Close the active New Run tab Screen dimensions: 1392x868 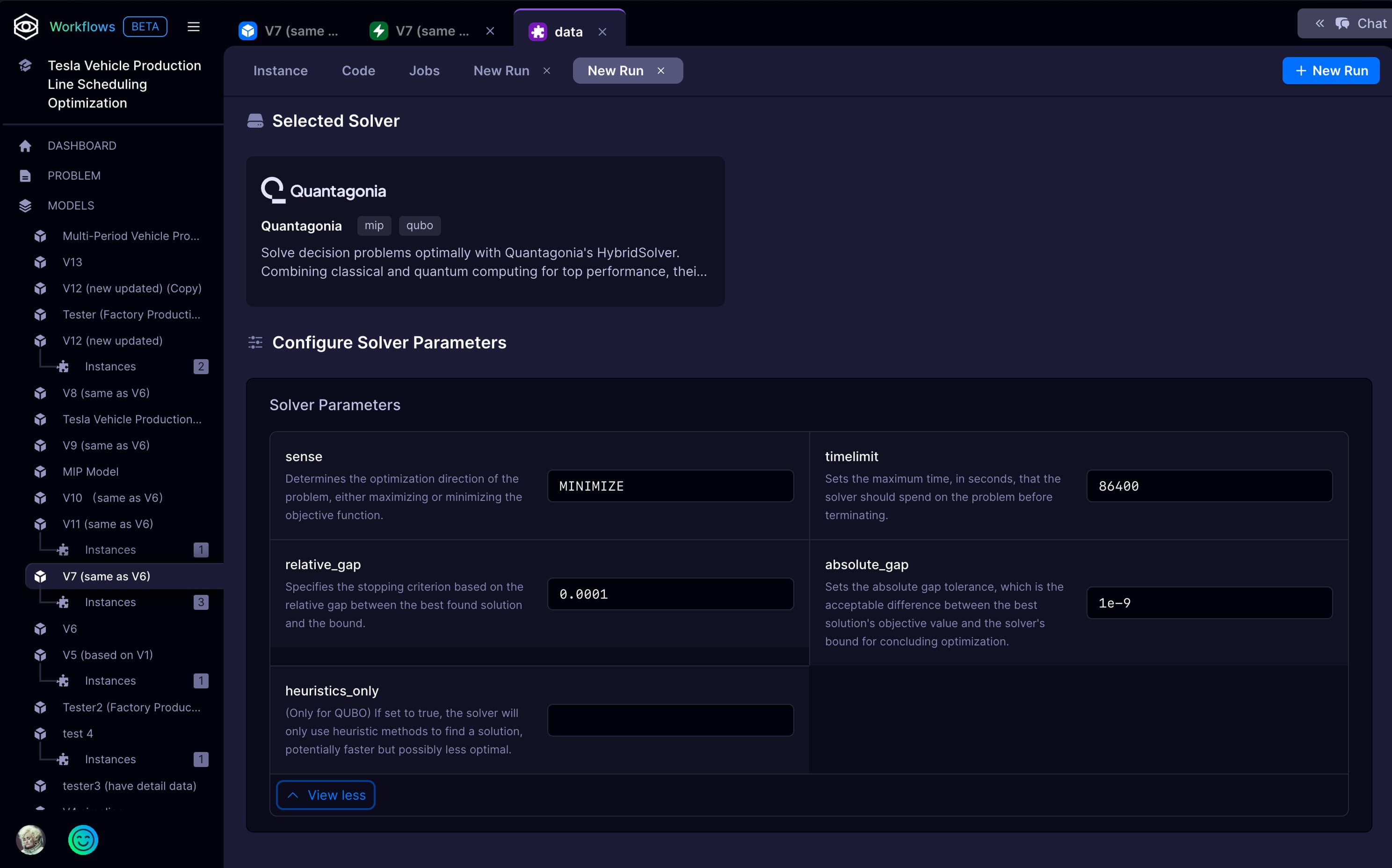click(x=661, y=71)
